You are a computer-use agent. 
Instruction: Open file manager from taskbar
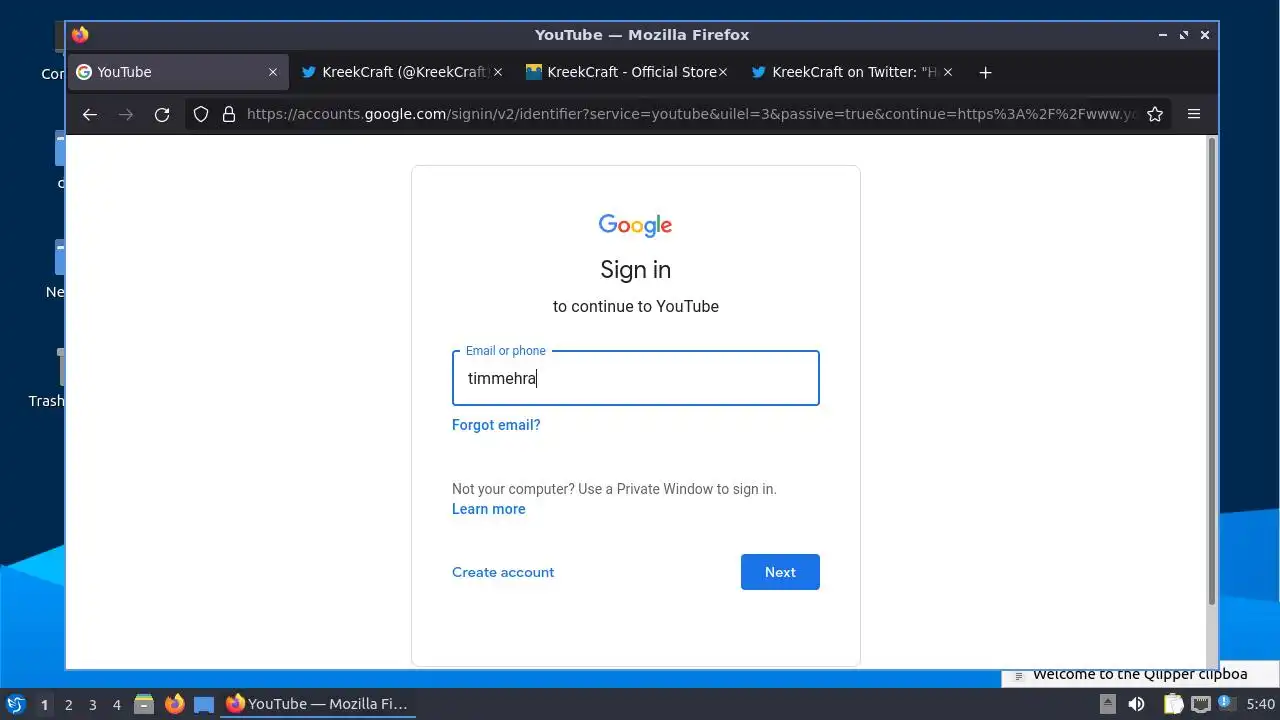pos(144,704)
